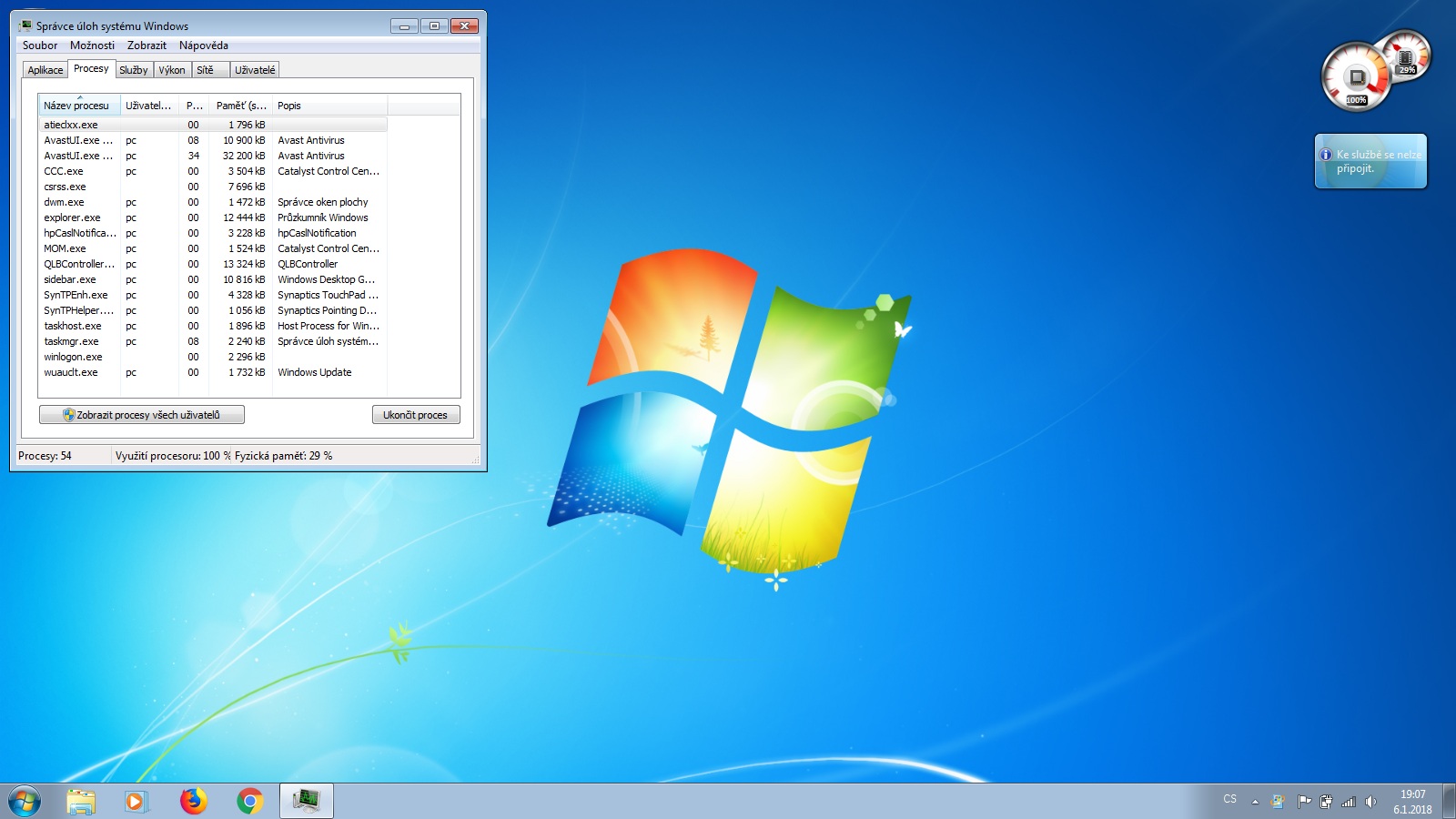
Task: Select the atieclxx.exe process row
Action: pyautogui.click(x=213, y=125)
